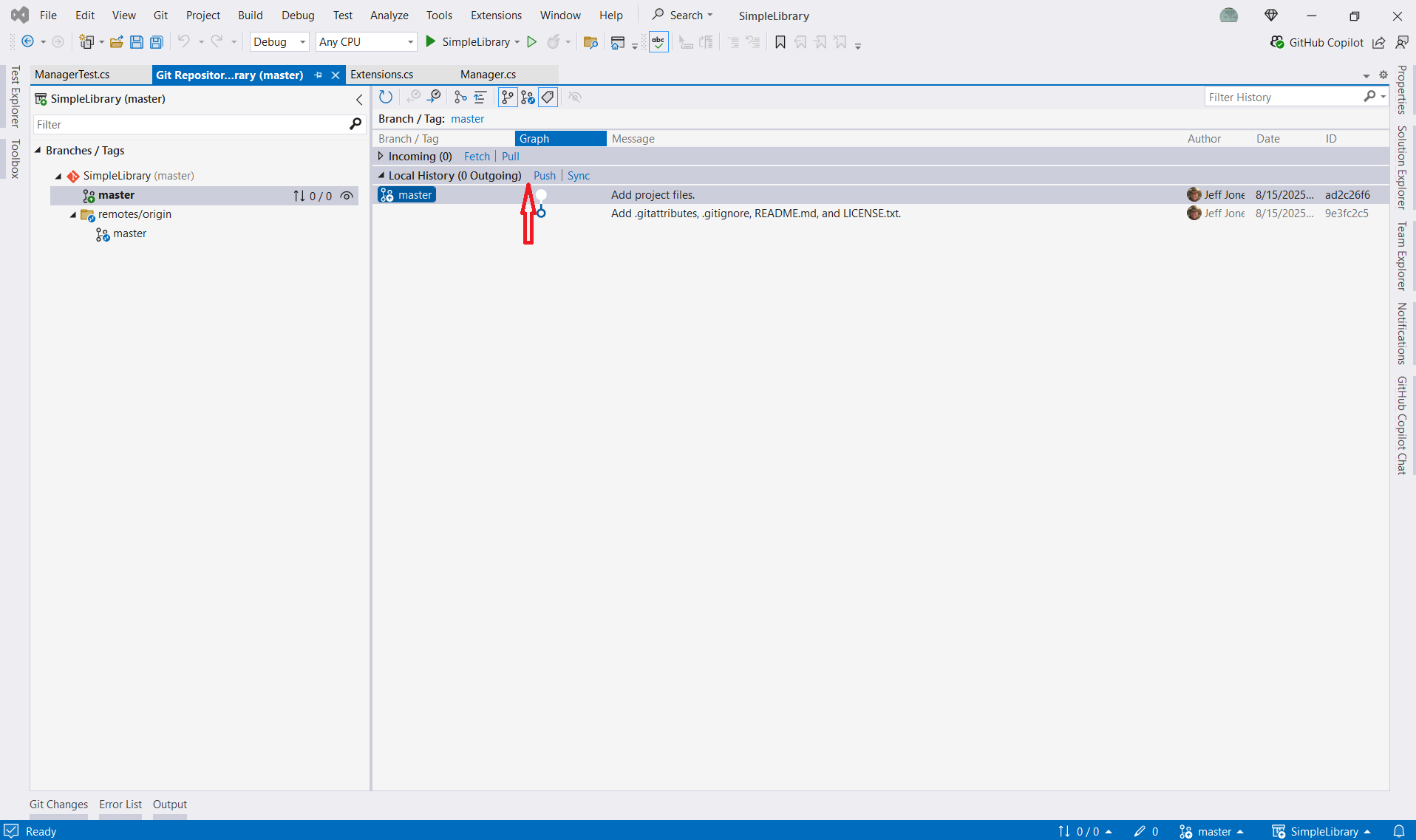Screen dimensions: 1416x840
Task: Collapse the Local History section
Action: click(381, 176)
